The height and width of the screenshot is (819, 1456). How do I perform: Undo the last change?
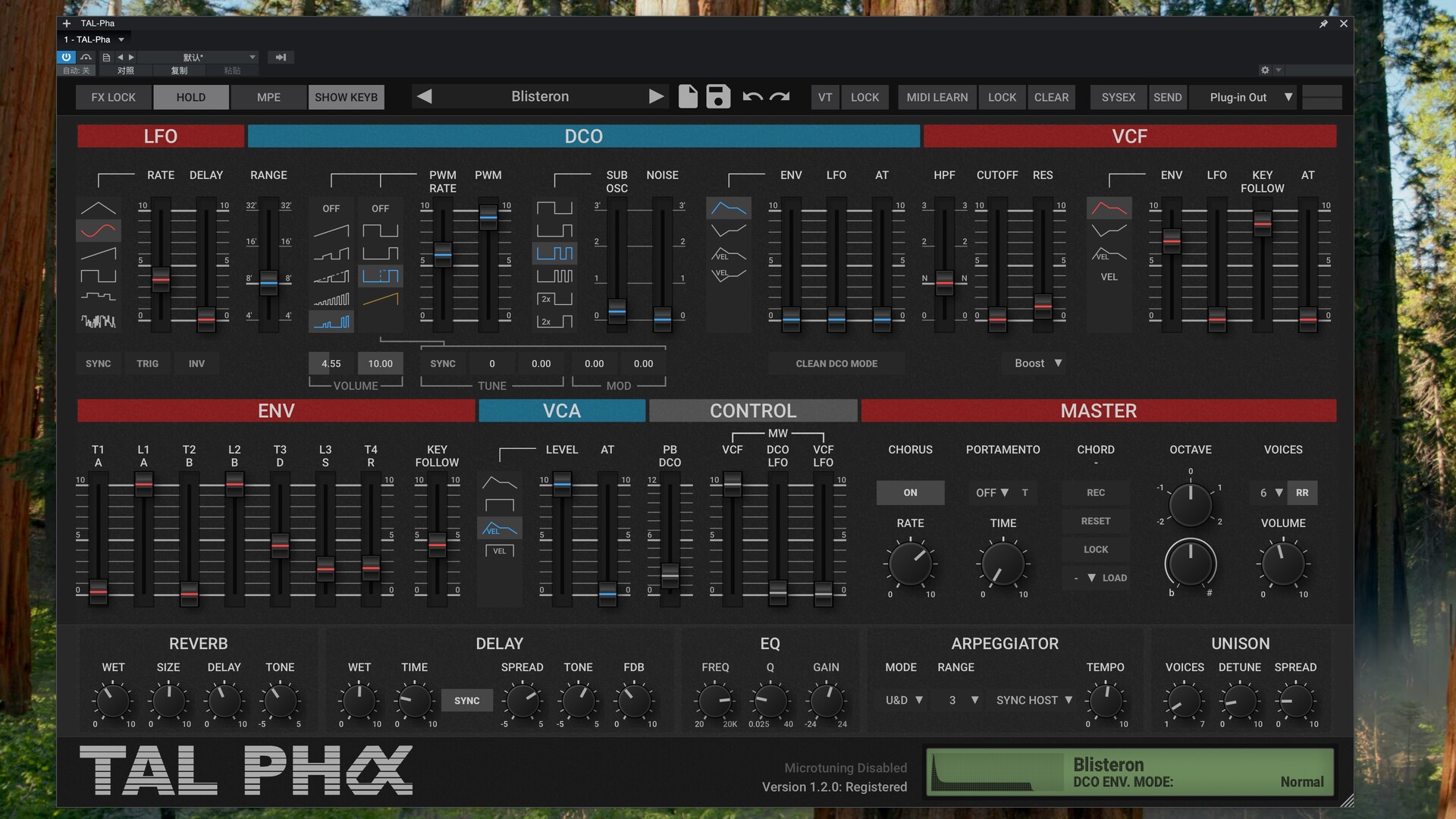coord(752,97)
